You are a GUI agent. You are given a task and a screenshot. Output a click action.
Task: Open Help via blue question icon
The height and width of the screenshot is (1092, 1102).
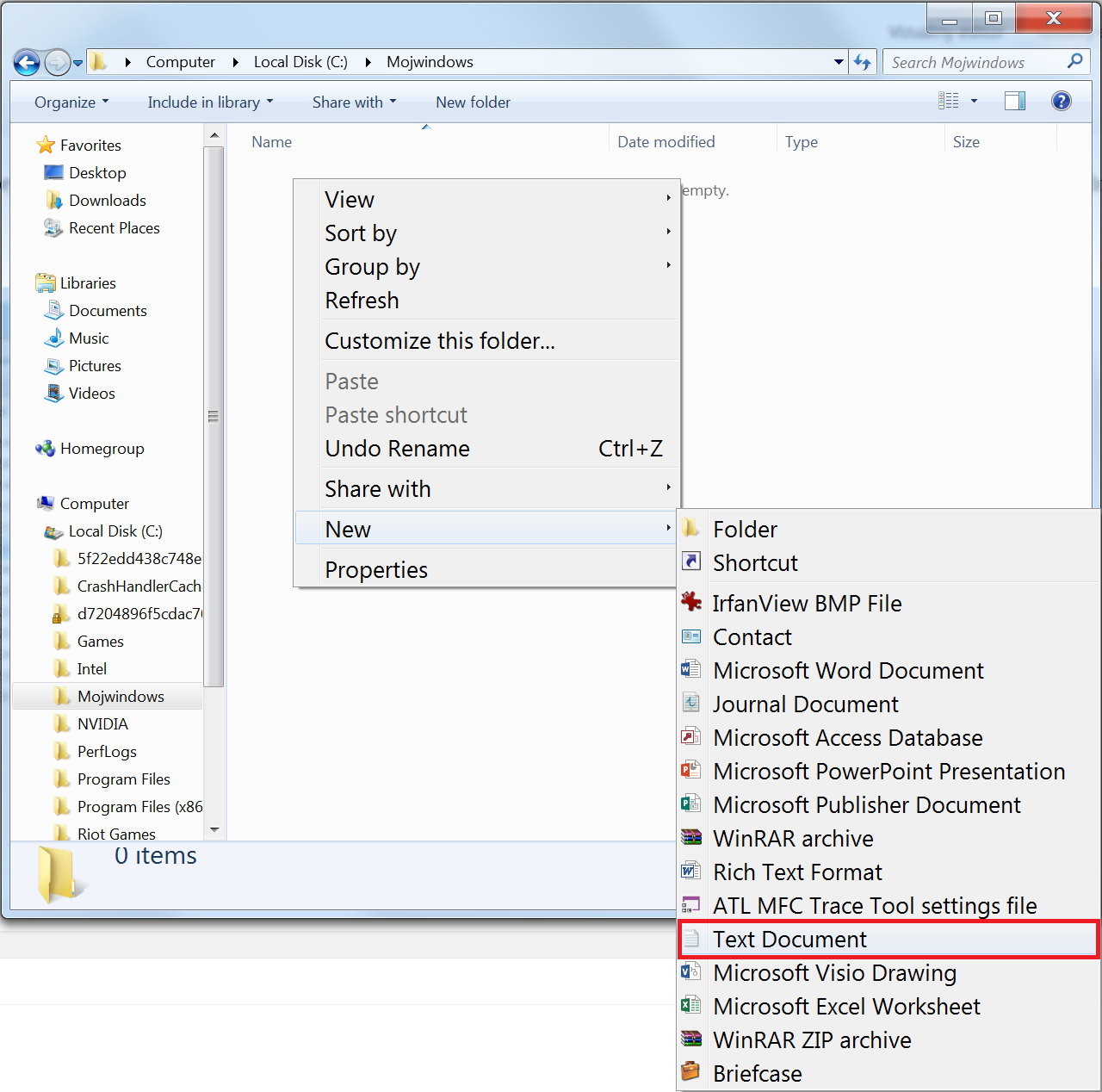[1062, 101]
